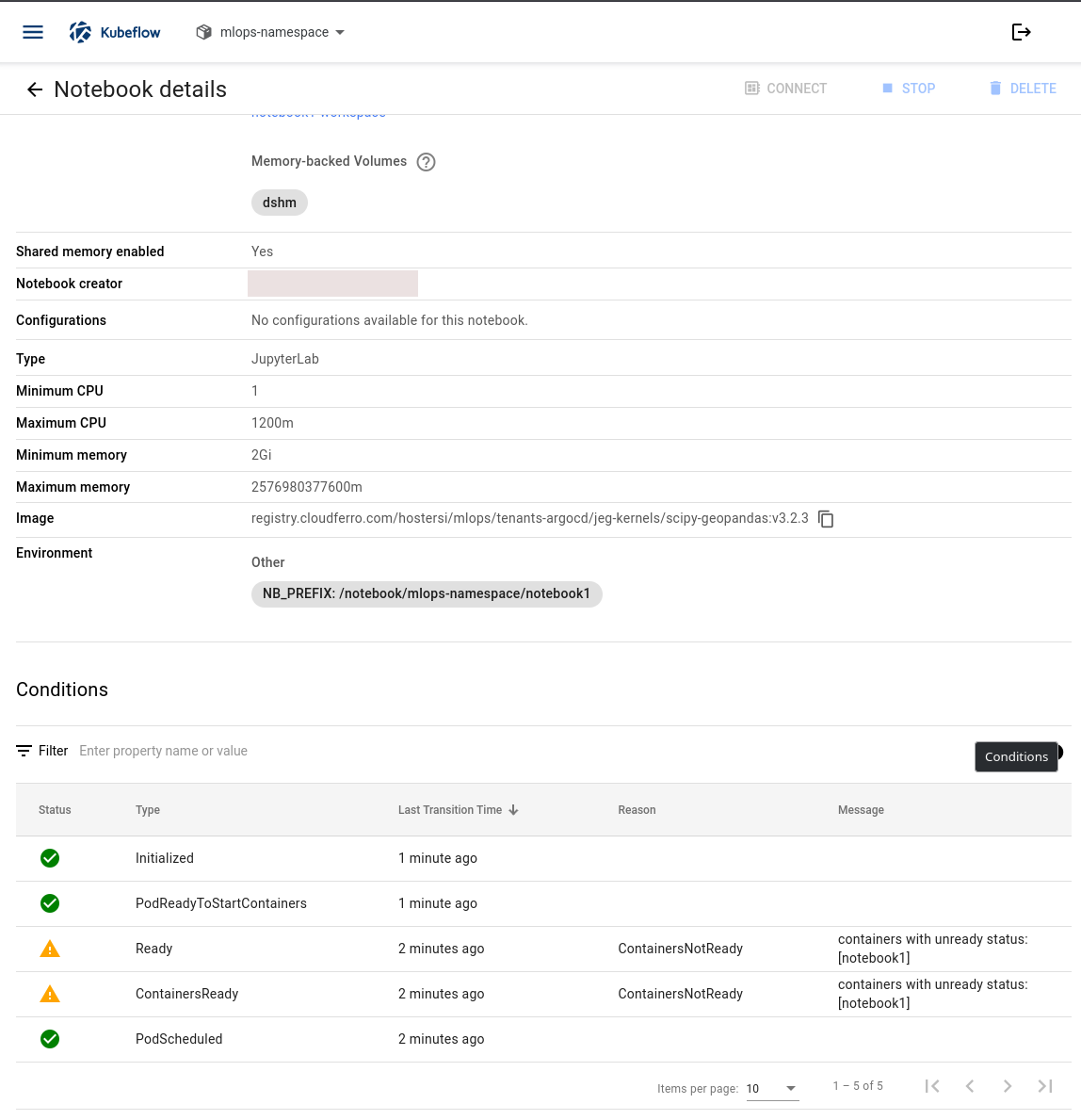Go to the last page
Viewport: 1081px width, 1120px height.
click(x=1045, y=1086)
